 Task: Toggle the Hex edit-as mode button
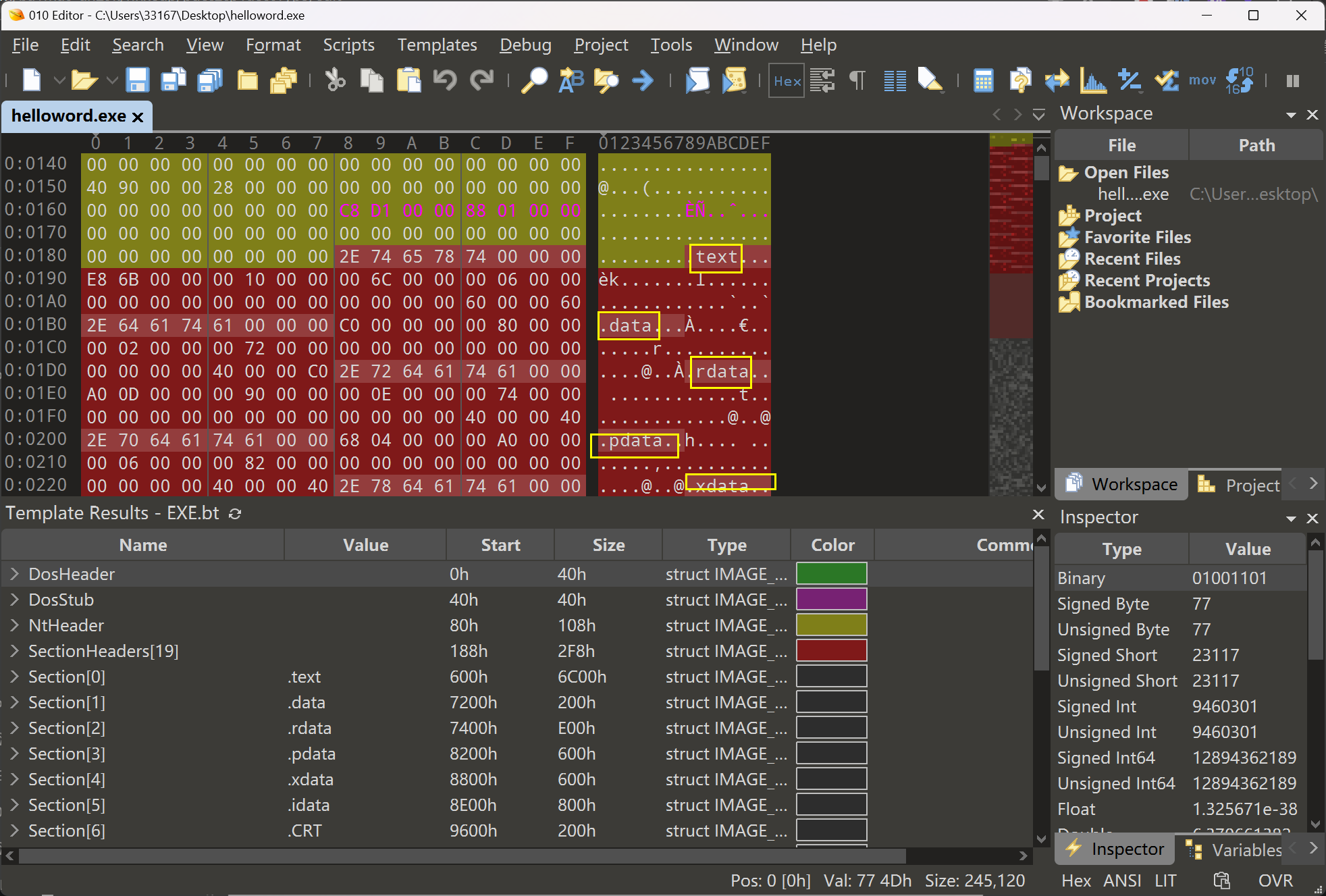[787, 81]
